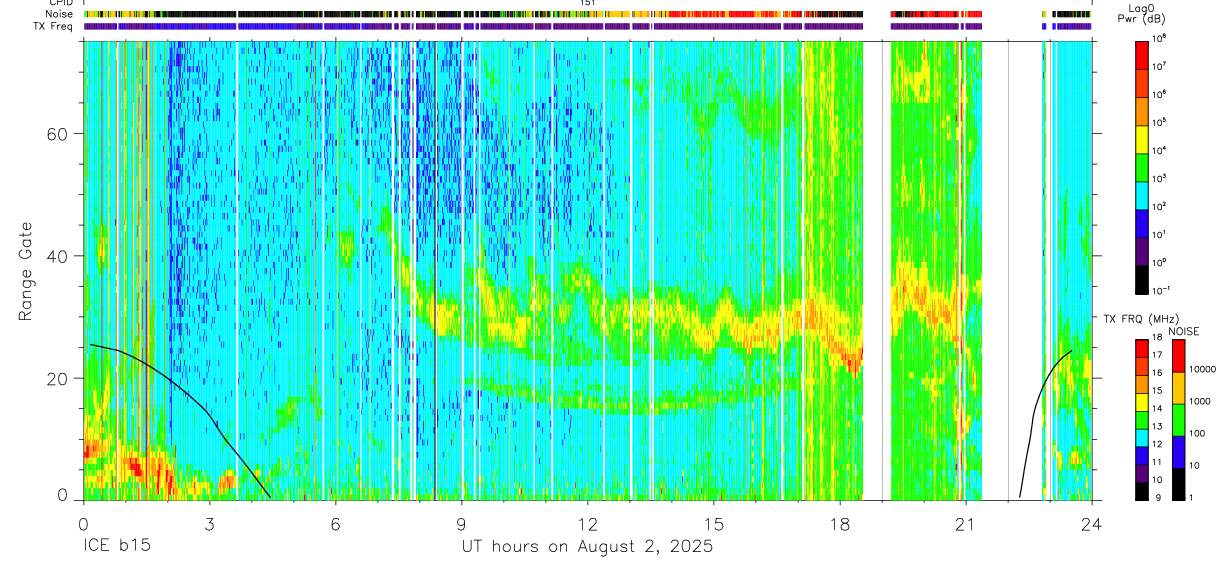Click x-axis hour tick label '12'
This screenshot has height=567, width=1228.
coord(587,523)
